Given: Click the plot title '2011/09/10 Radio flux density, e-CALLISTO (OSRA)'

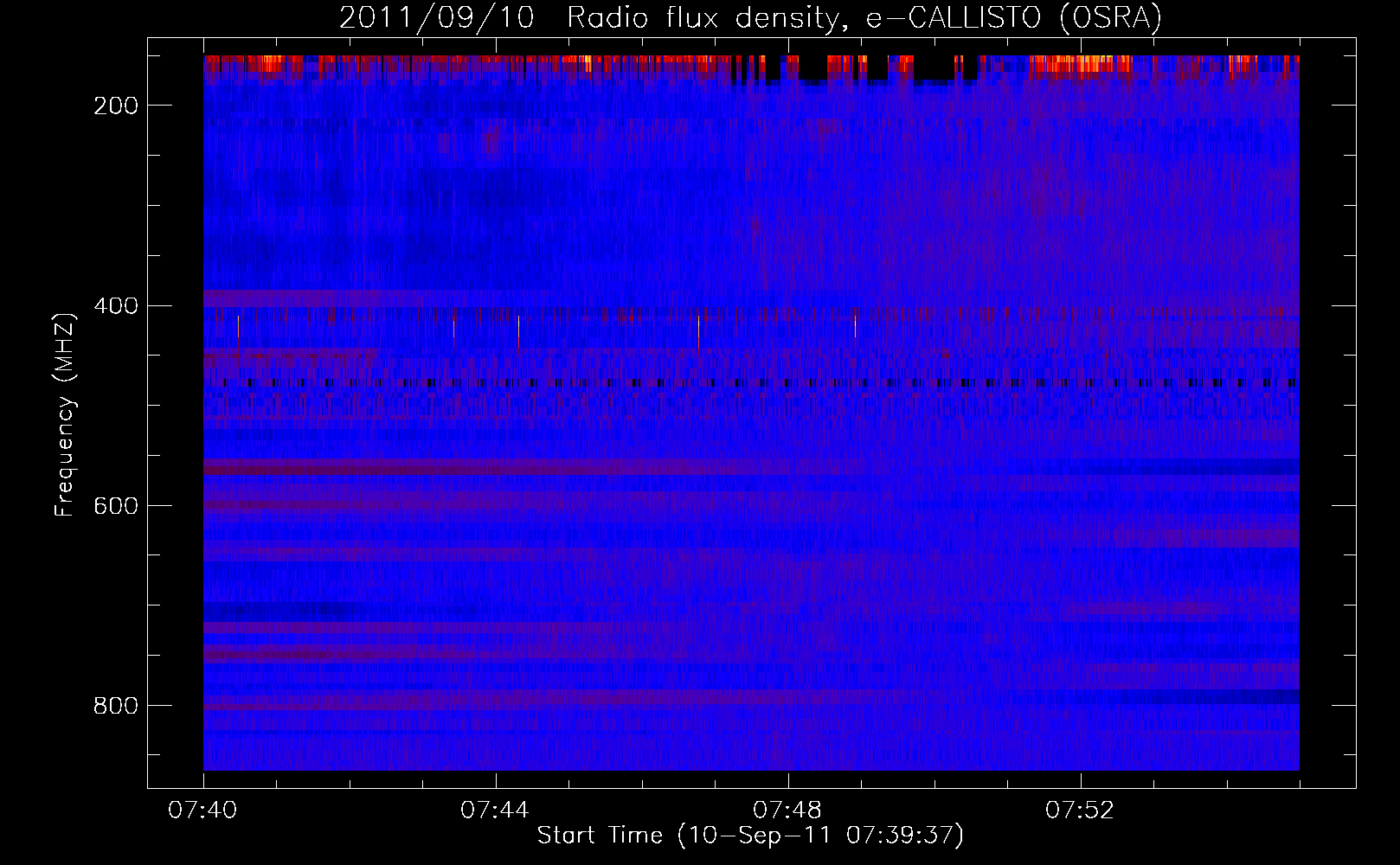Looking at the screenshot, I should click(x=750, y=17).
